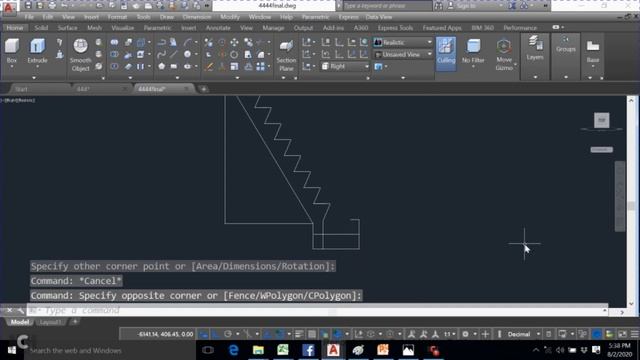Switch to the Layout1 tab
Screen dimensions: 640x360
coord(51,322)
